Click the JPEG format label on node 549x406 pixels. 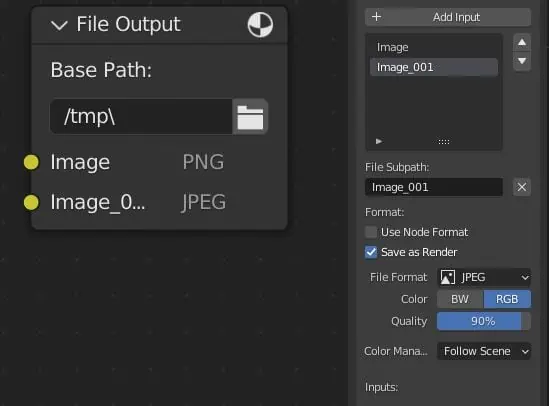pyautogui.click(x=204, y=202)
